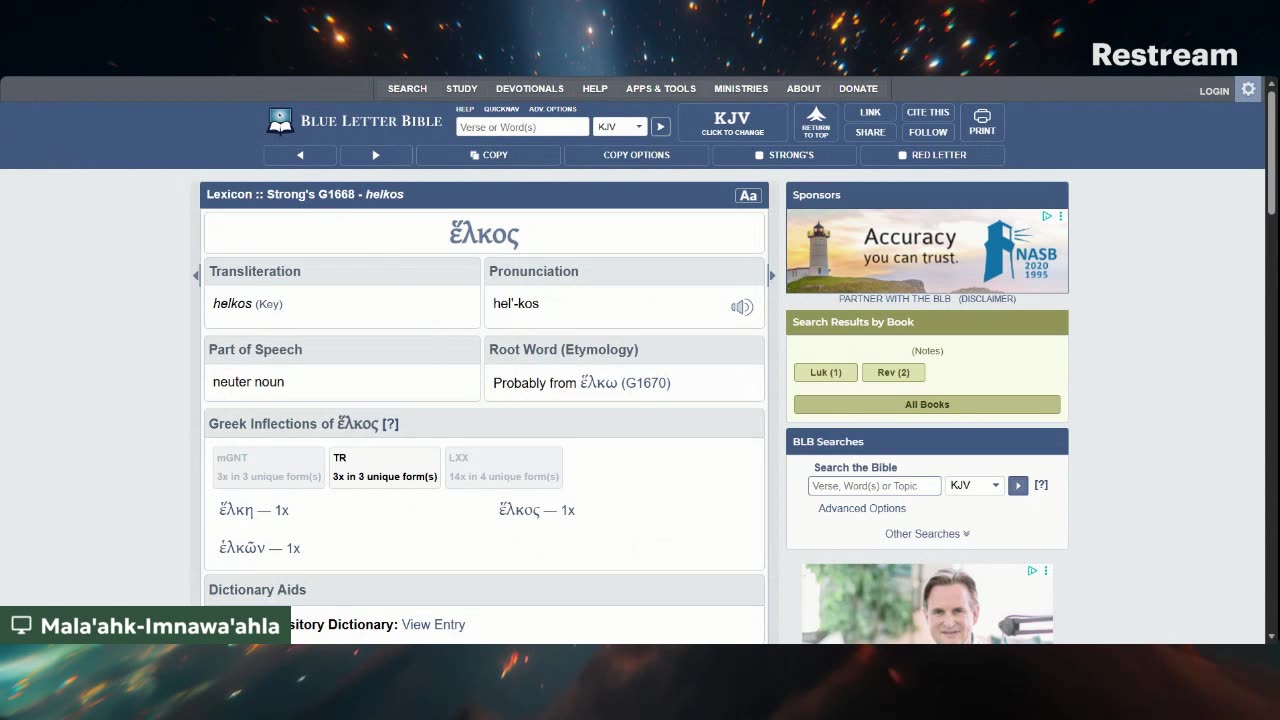Click the Copy icon button
The height and width of the screenshot is (720, 1280).
(x=488, y=155)
